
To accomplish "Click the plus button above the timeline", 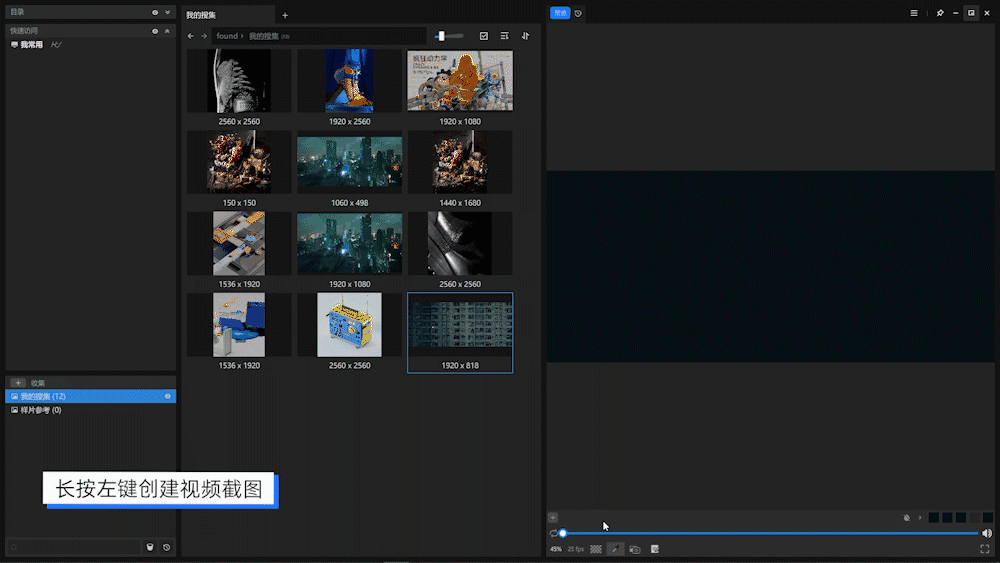I will [x=553, y=518].
